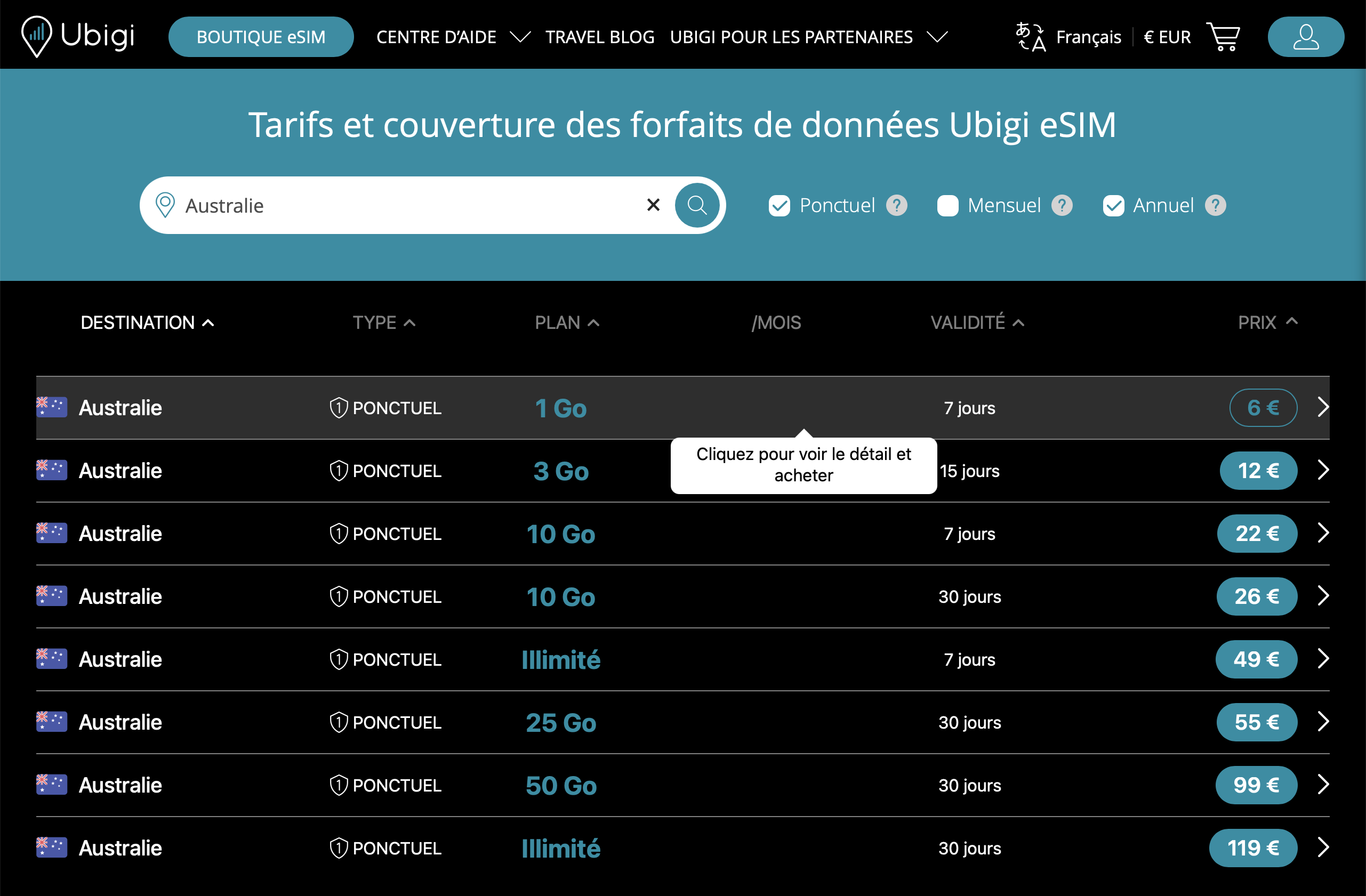The width and height of the screenshot is (1366, 896).
Task: Clear the Australie search text
Action: tap(653, 205)
